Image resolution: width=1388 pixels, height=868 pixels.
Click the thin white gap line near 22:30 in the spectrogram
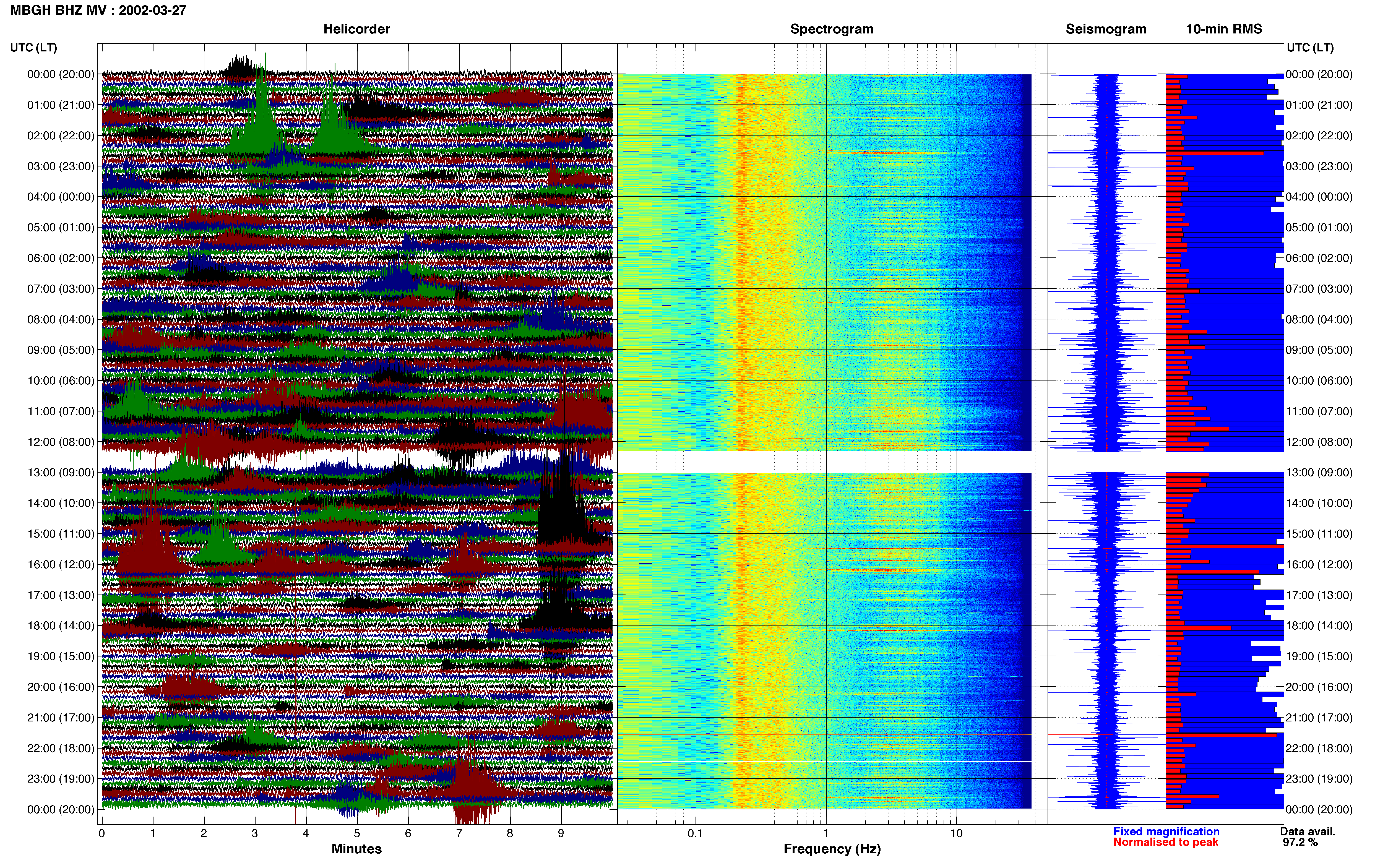click(824, 762)
